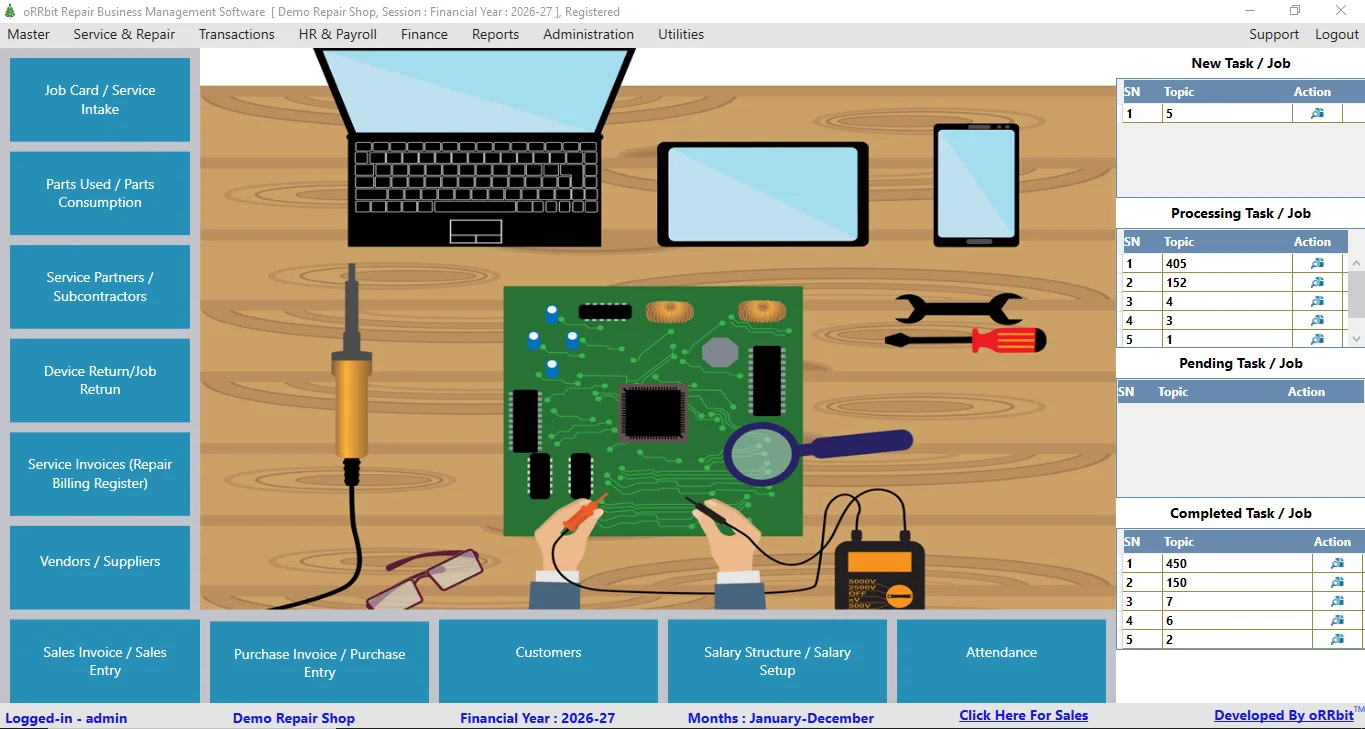Click Financial Year : 2026-27 status text
The width and height of the screenshot is (1365, 729).
(x=537, y=718)
